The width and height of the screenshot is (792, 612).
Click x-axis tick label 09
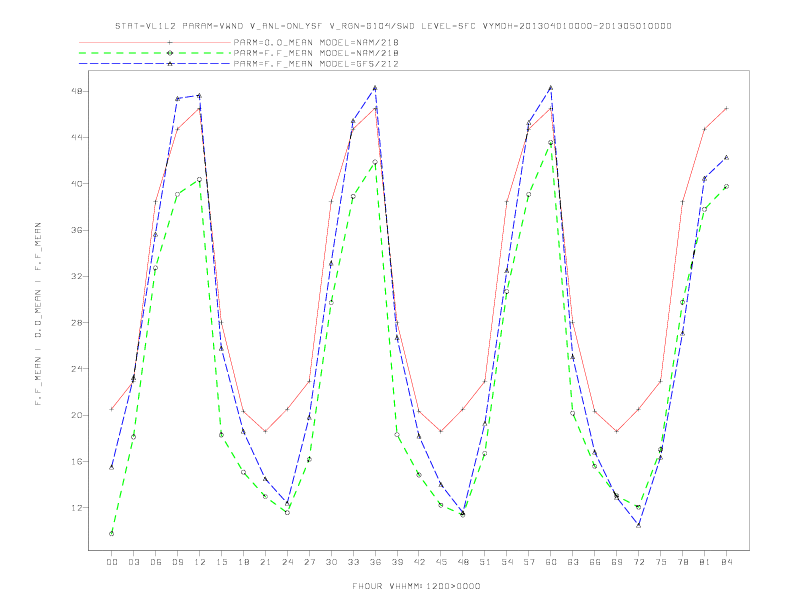point(177,562)
